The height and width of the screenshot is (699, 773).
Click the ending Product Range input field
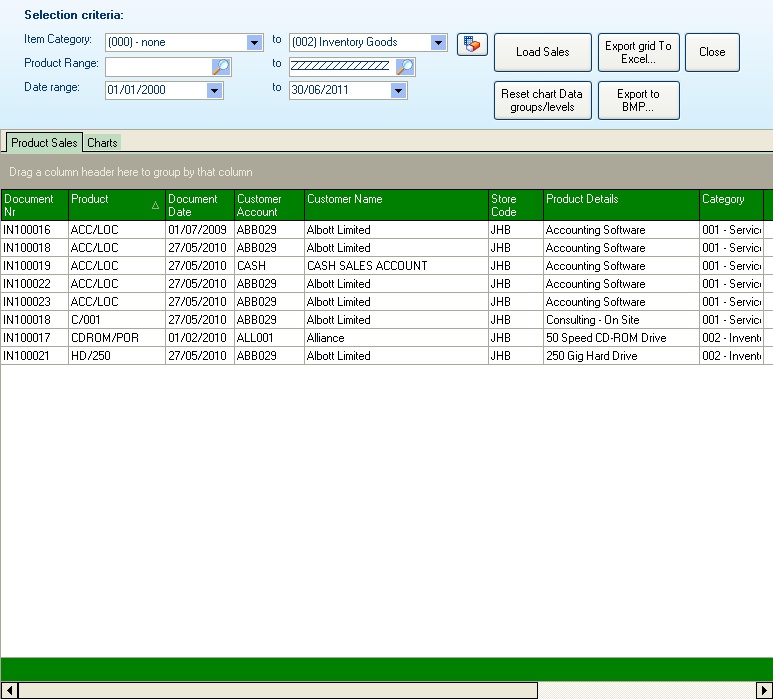pyautogui.click(x=342, y=67)
